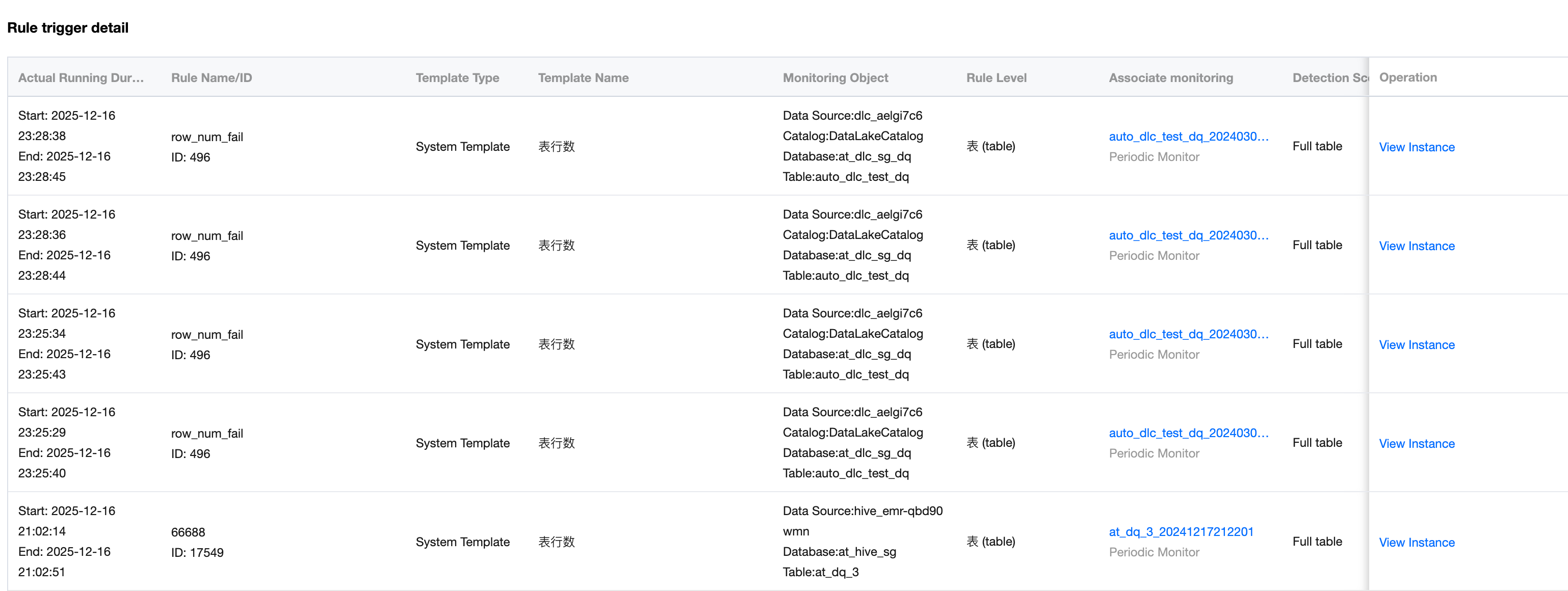Click View Instance for the 23:25:34 run
1568x591 pixels.
pyautogui.click(x=1417, y=344)
